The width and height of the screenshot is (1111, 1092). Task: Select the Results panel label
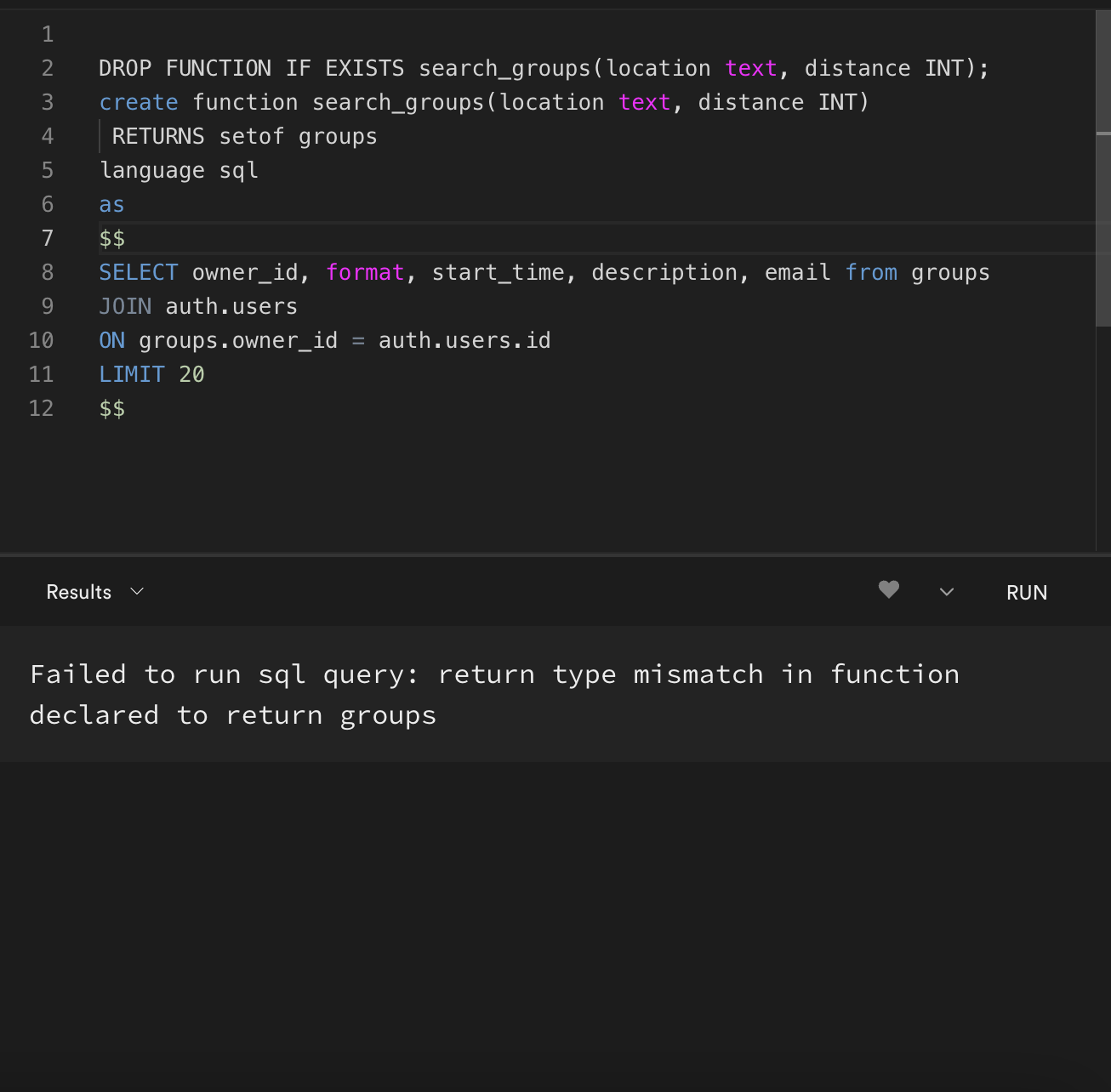pos(78,591)
